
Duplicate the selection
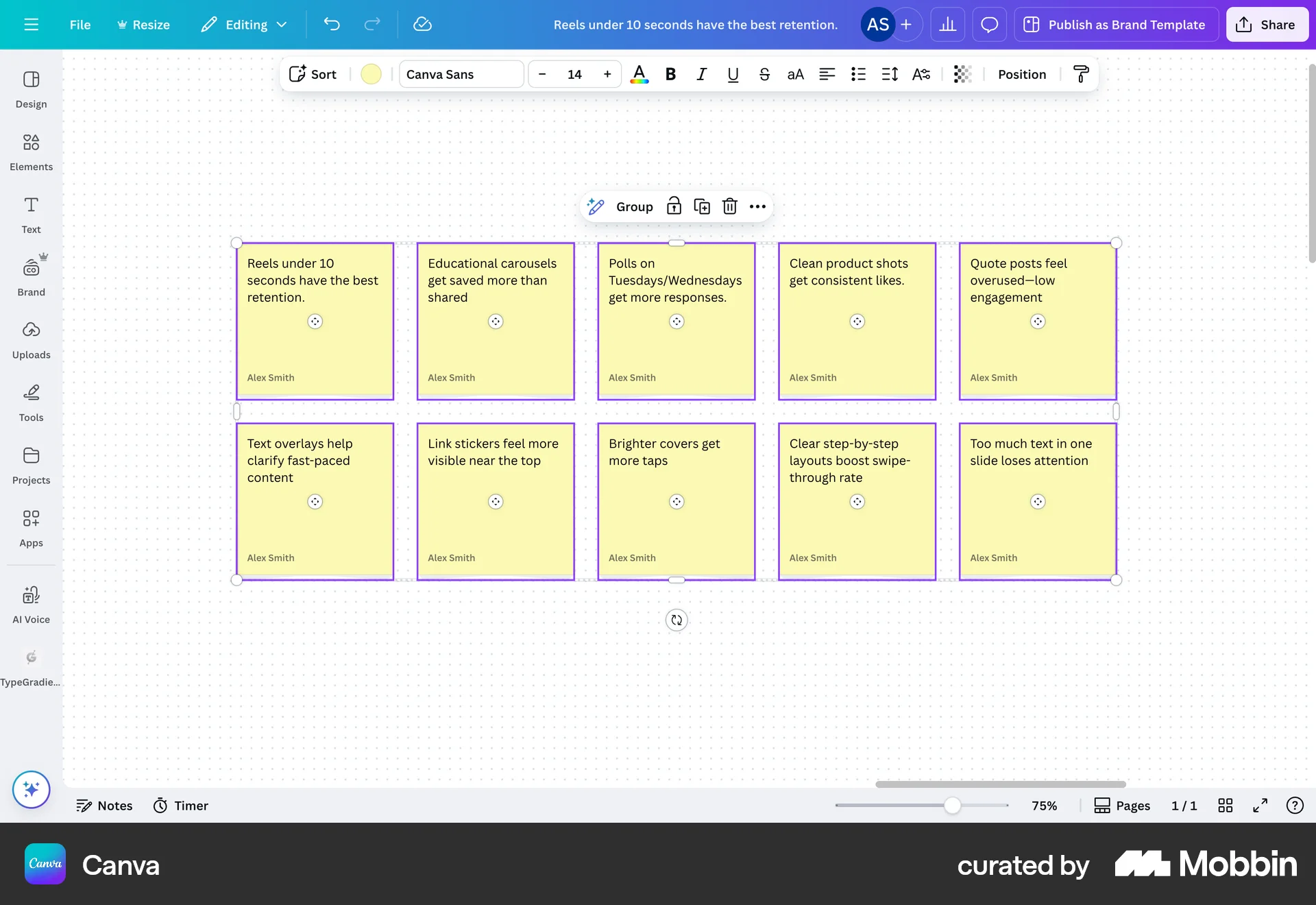click(702, 206)
